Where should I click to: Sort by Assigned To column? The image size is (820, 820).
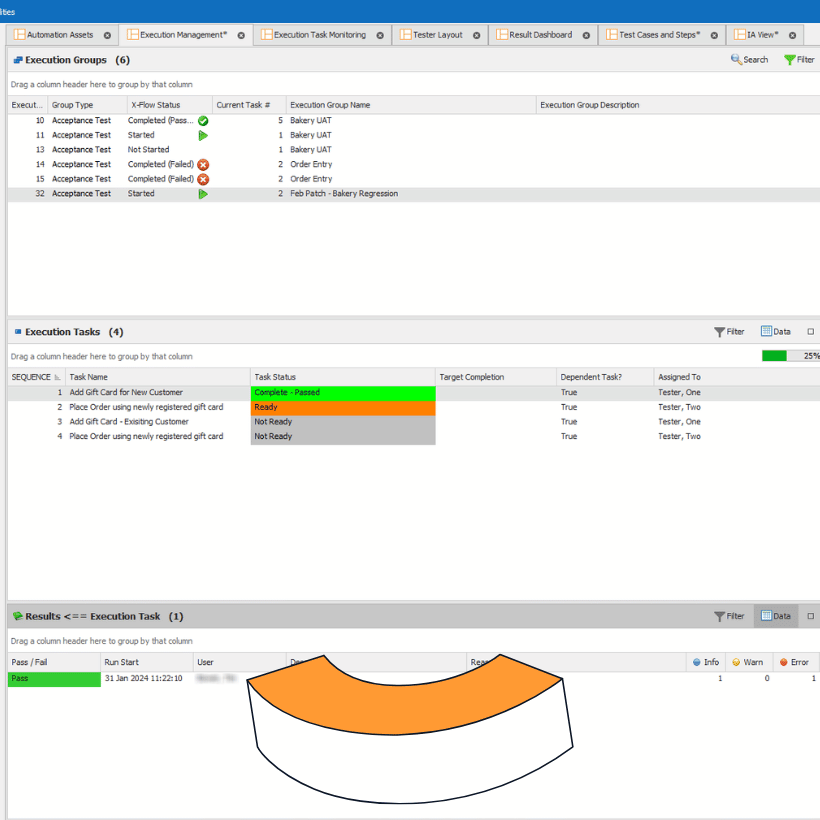coord(737,377)
